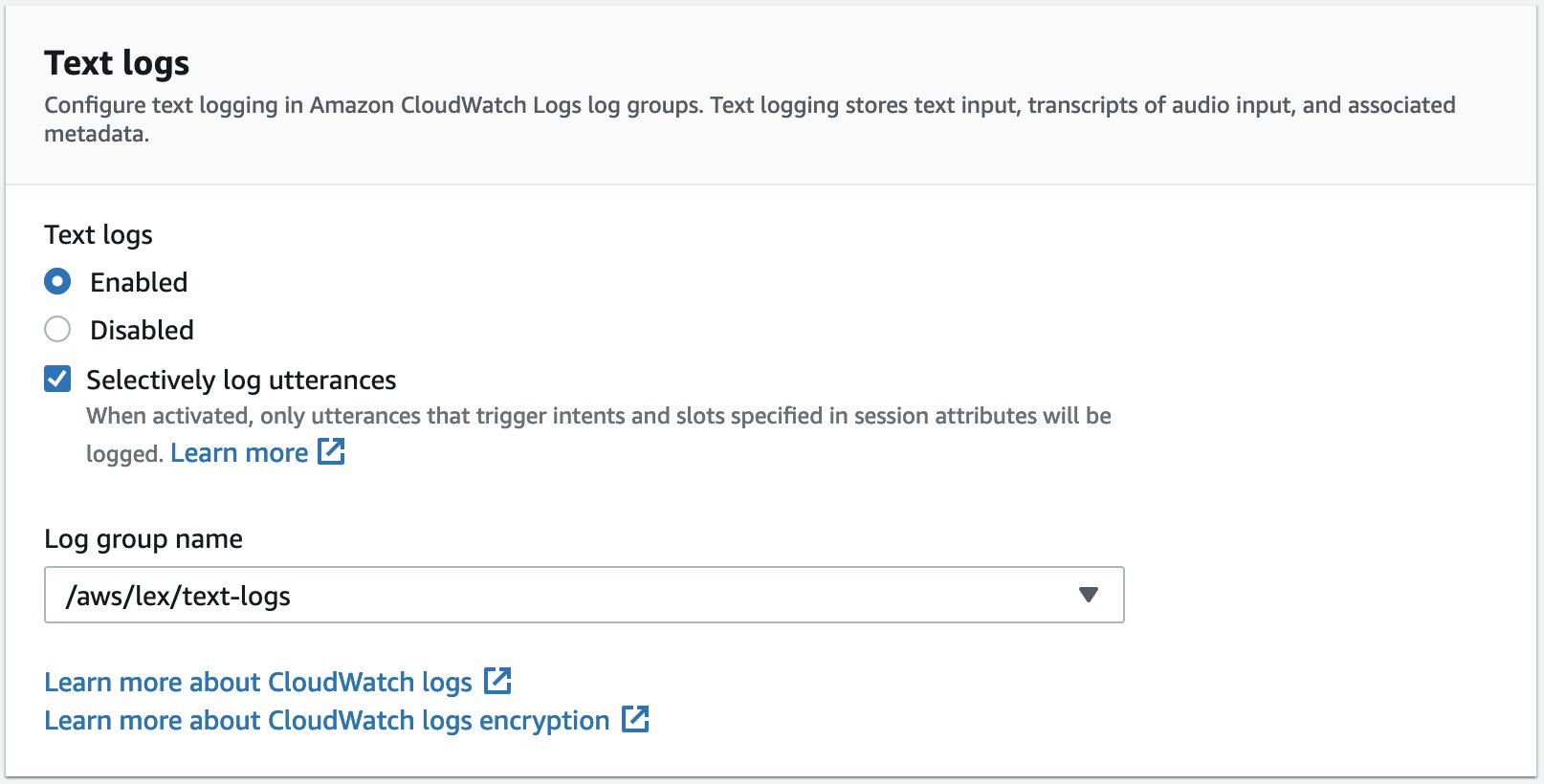This screenshot has height=784, width=1544.
Task: Open "Learn more about CloudWatch logs encryption" link
Action: point(326,720)
